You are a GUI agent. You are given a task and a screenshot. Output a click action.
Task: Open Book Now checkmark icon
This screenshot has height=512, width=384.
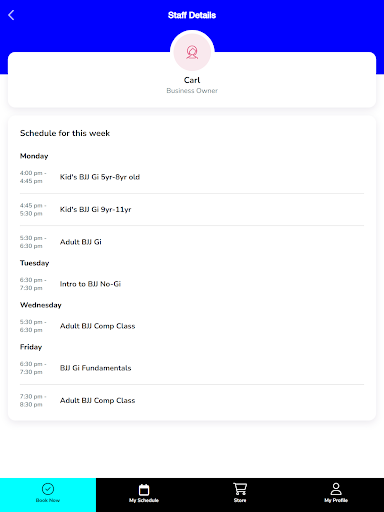point(48,489)
